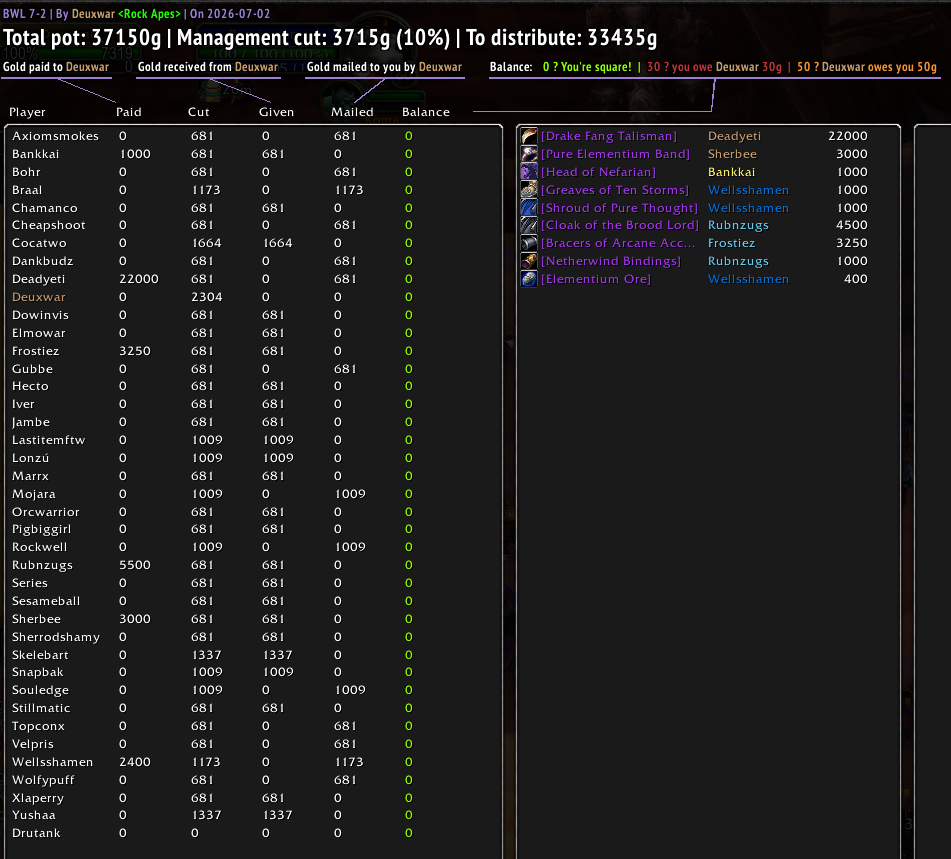Viewport: 951px width, 859px height.
Task: Click Deadyeti's paid amount 22000 in table
Action: (138, 279)
